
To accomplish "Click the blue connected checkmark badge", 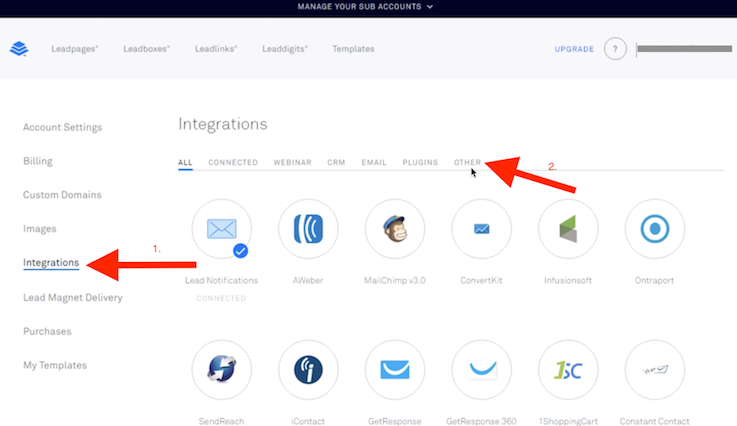I will pyautogui.click(x=240, y=251).
